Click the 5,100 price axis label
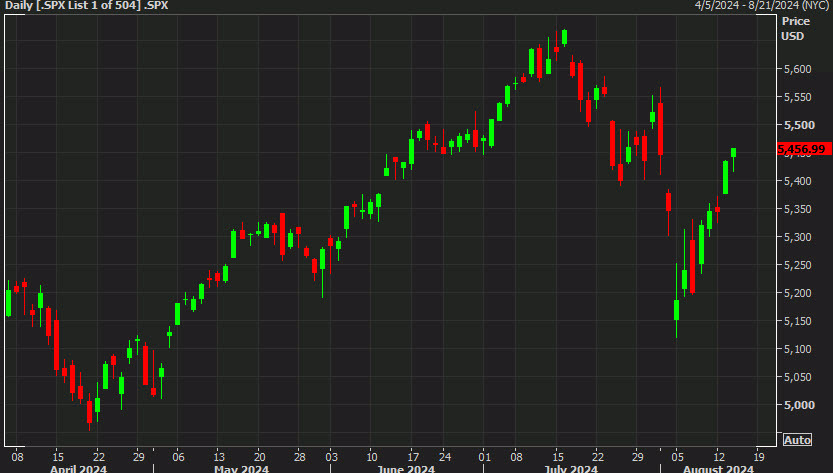Viewport: 833px width, 473px height. pos(798,349)
